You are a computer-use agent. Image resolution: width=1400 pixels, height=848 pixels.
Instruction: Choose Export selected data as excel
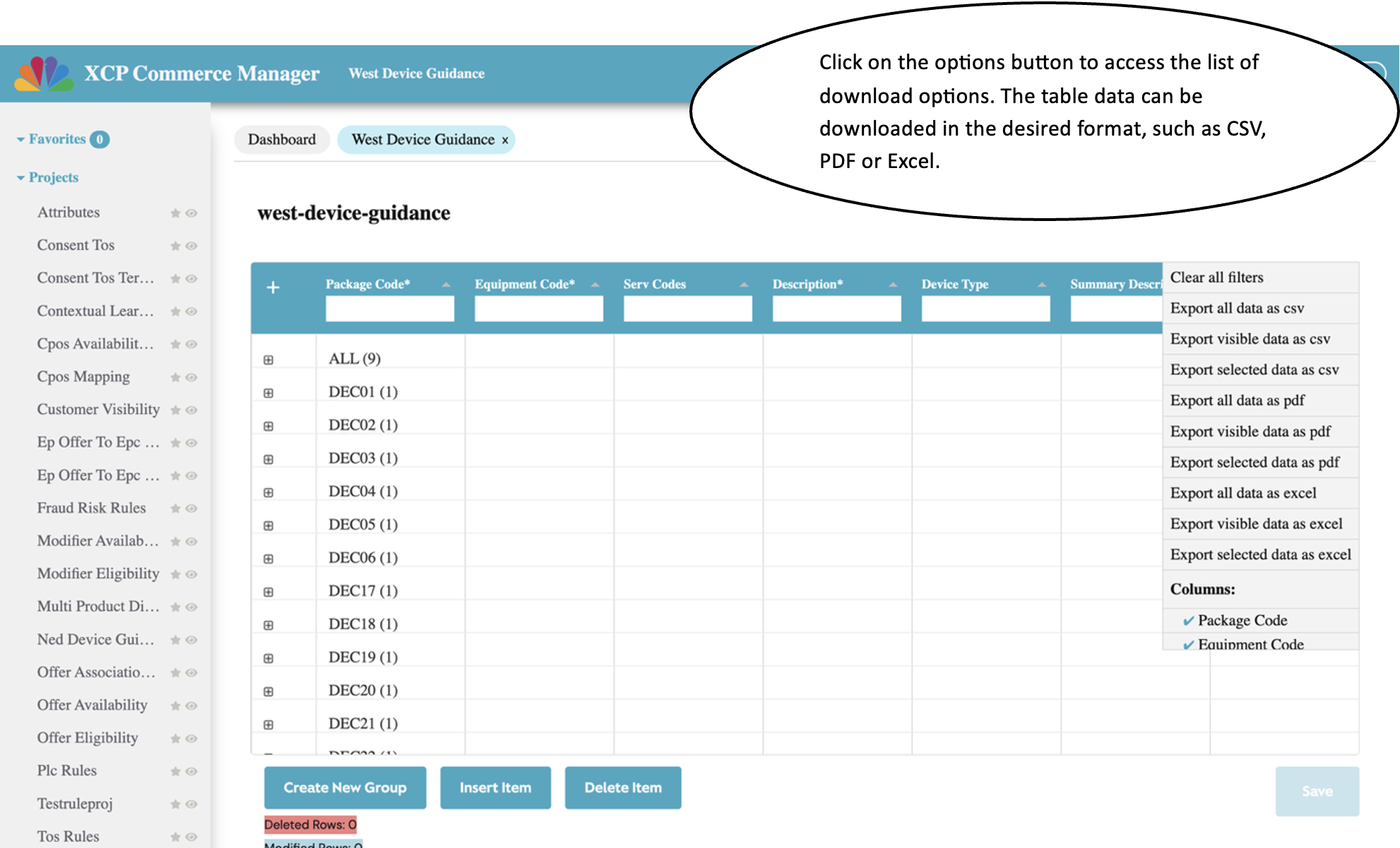tap(1261, 554)
